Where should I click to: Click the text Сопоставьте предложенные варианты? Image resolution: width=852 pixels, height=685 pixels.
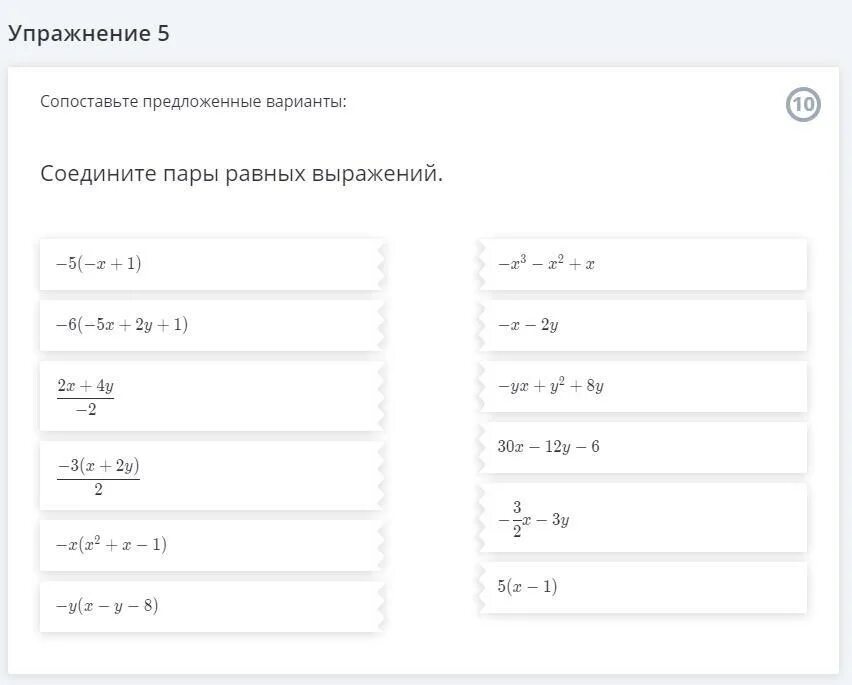click(193, 102)
